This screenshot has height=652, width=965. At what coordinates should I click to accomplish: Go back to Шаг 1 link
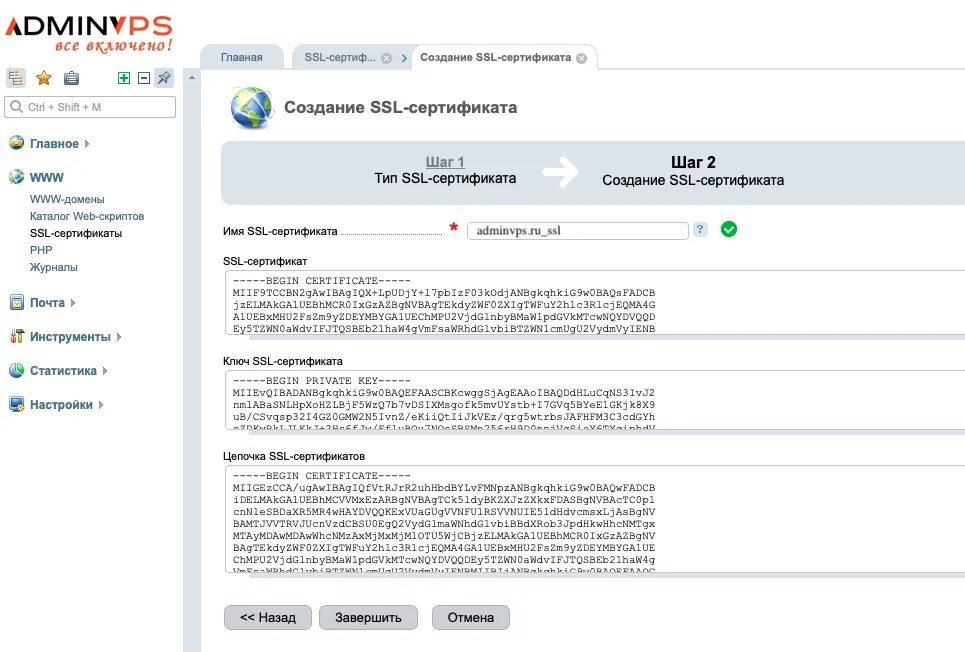point(445,162)
